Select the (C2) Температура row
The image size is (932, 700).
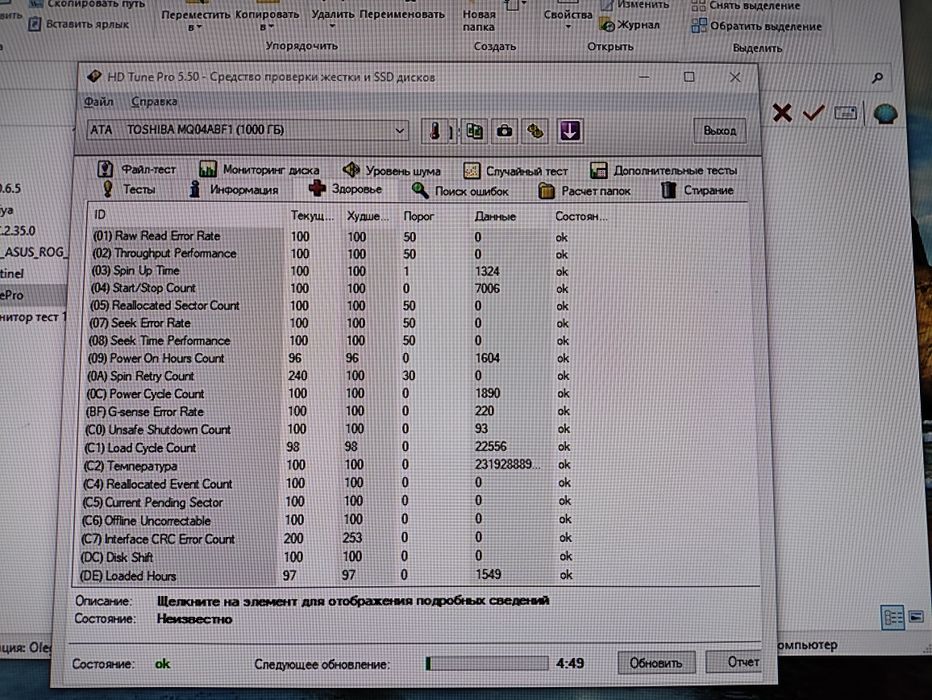327,465
